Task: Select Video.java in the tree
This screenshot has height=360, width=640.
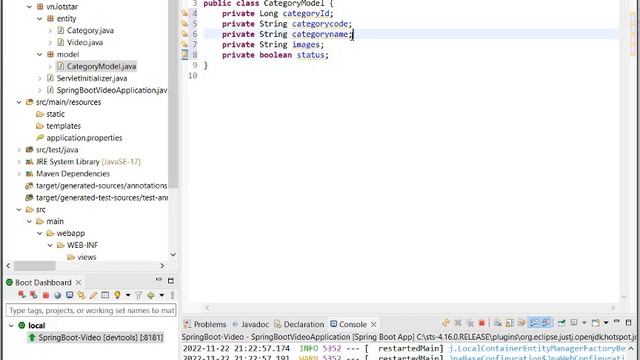Action: point(80,42)
